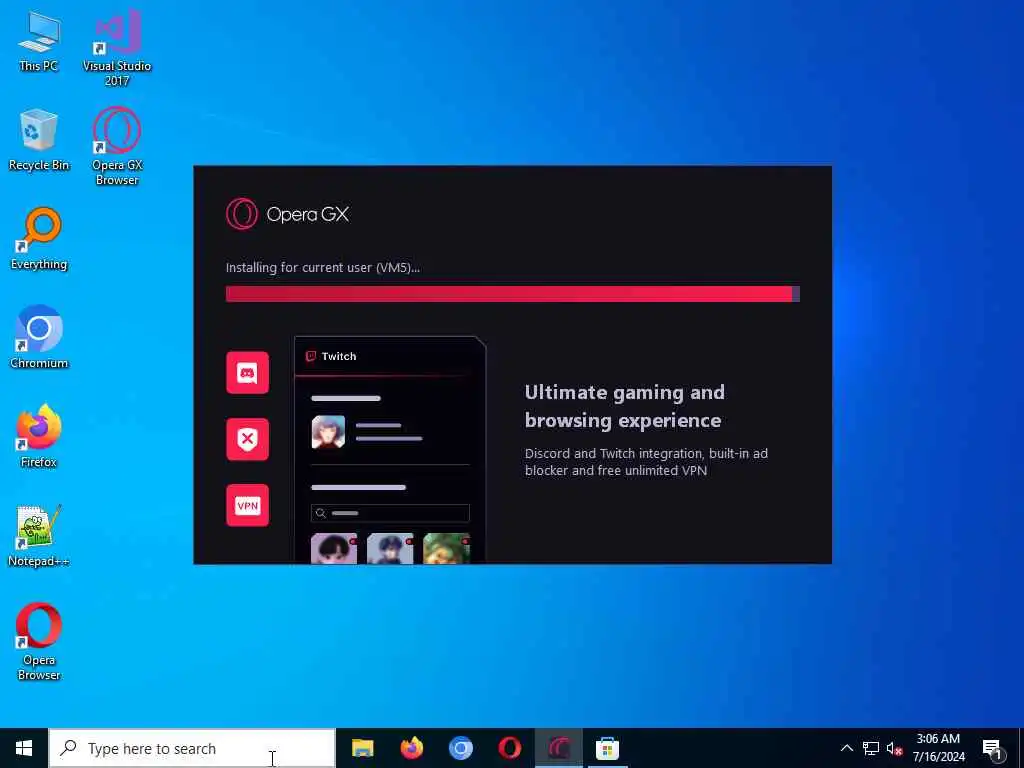The width and height of the screenshot is (1024, 768).
Task: Click the muted volume tray icon
Action: click(x=894, y=748)
